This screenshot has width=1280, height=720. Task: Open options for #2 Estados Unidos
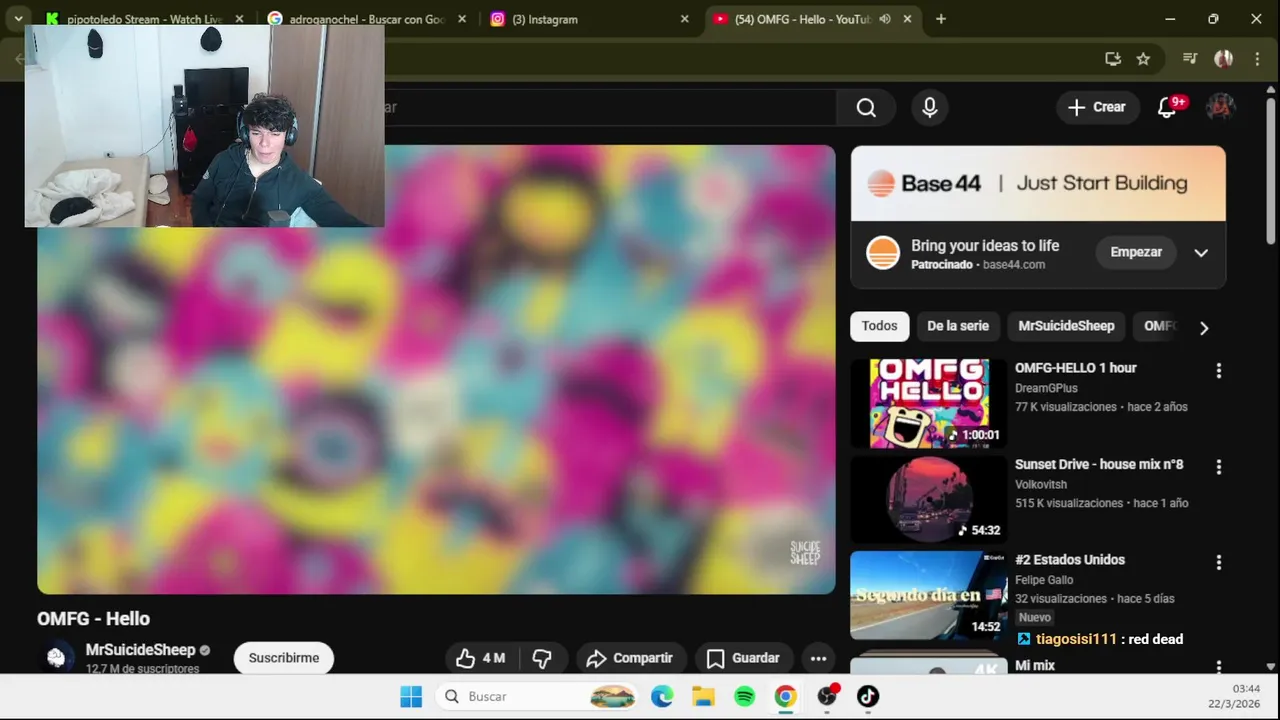point(1218,563)
